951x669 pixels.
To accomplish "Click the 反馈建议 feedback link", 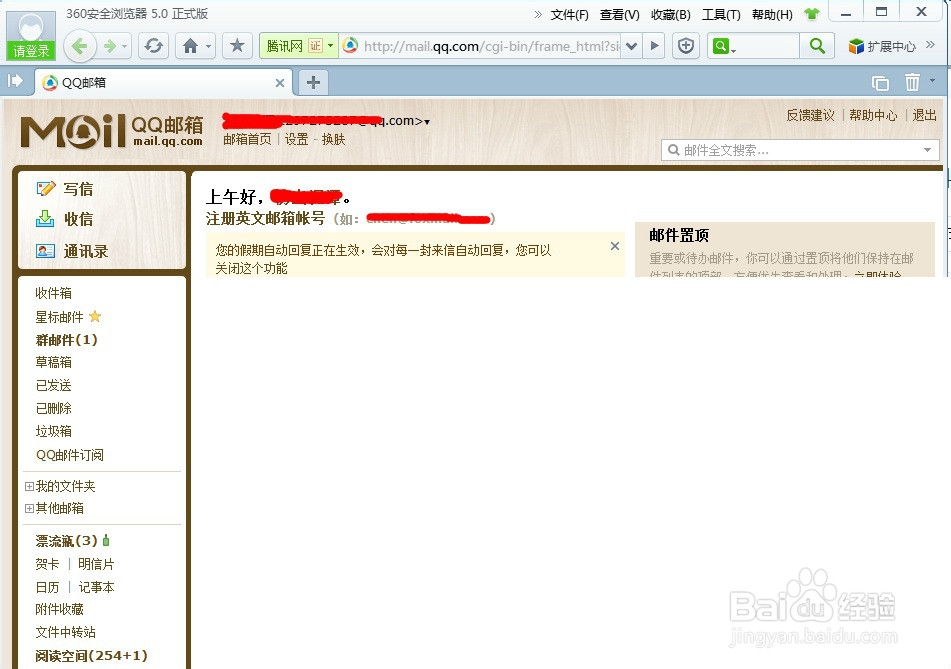I will tap(810, 115).
